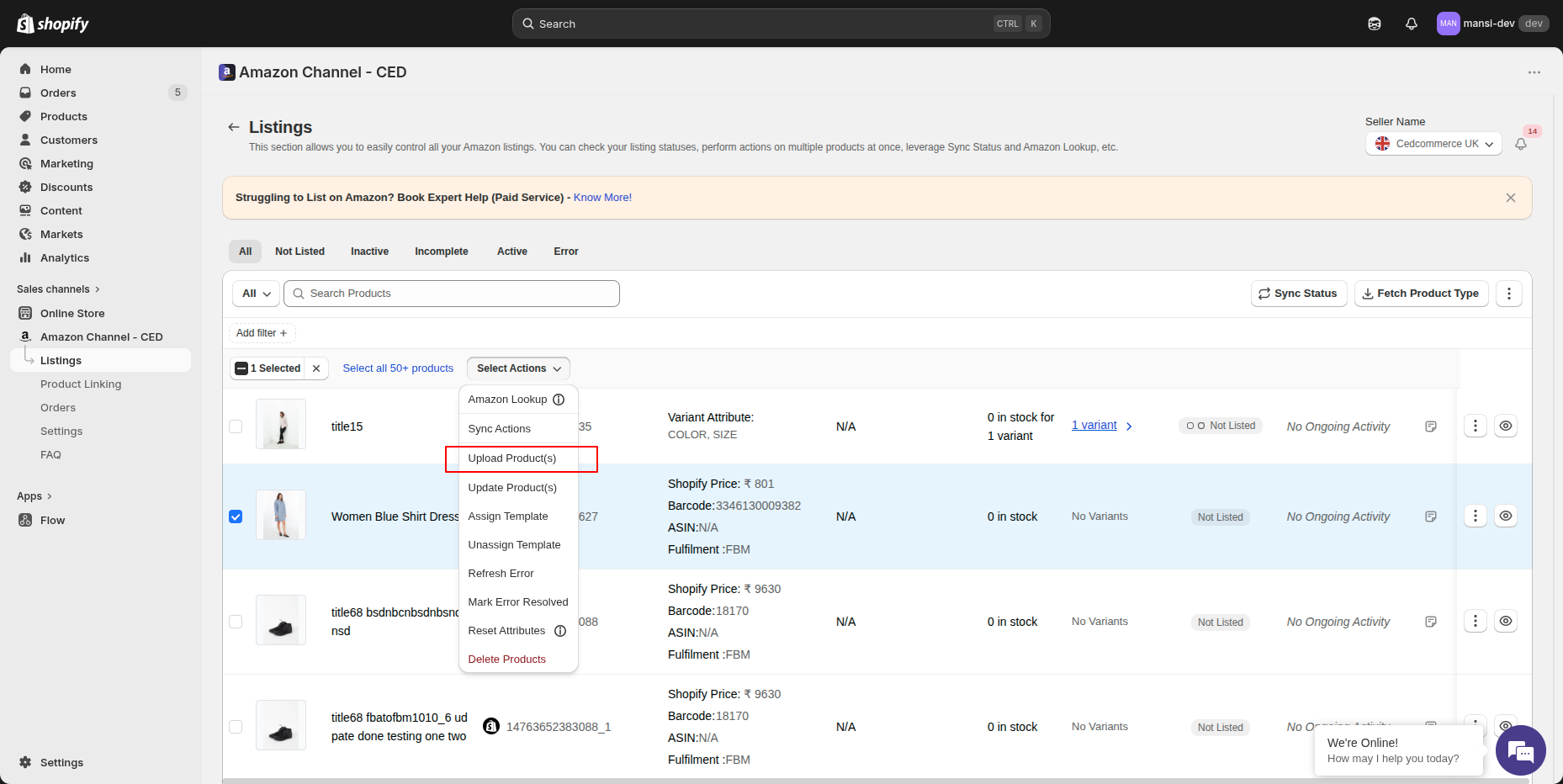Open the Flow app
This screenshot has height=784, width=1563.
click(x=52, y=520)
